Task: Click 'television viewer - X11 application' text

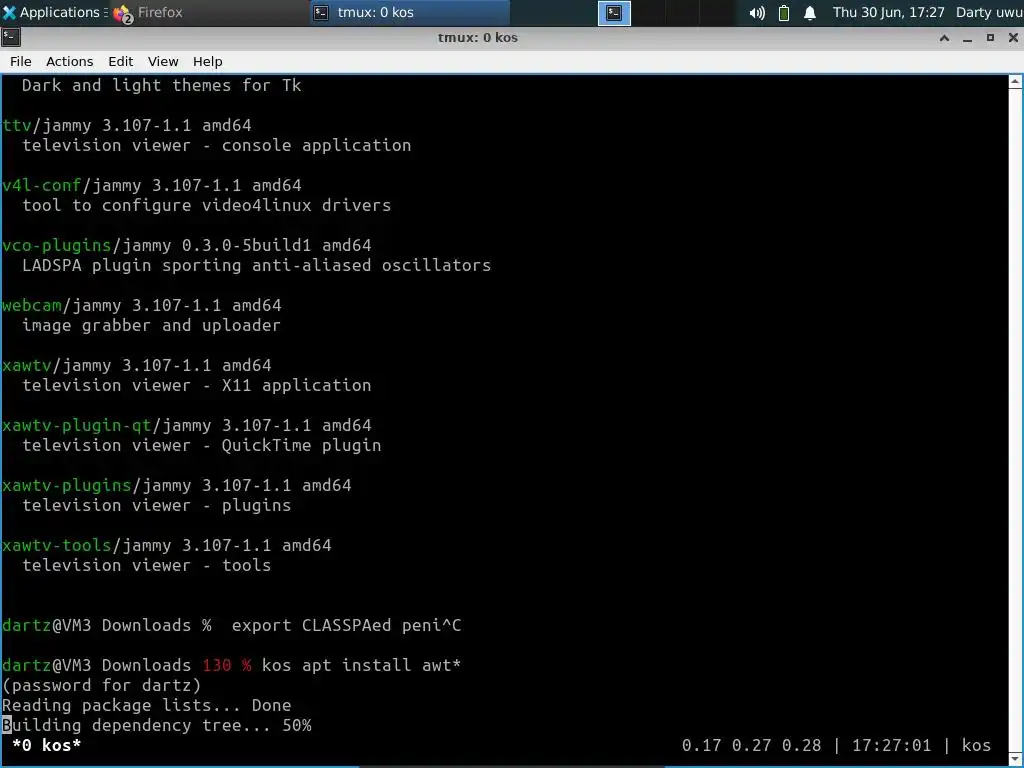Action: point(197,385)
